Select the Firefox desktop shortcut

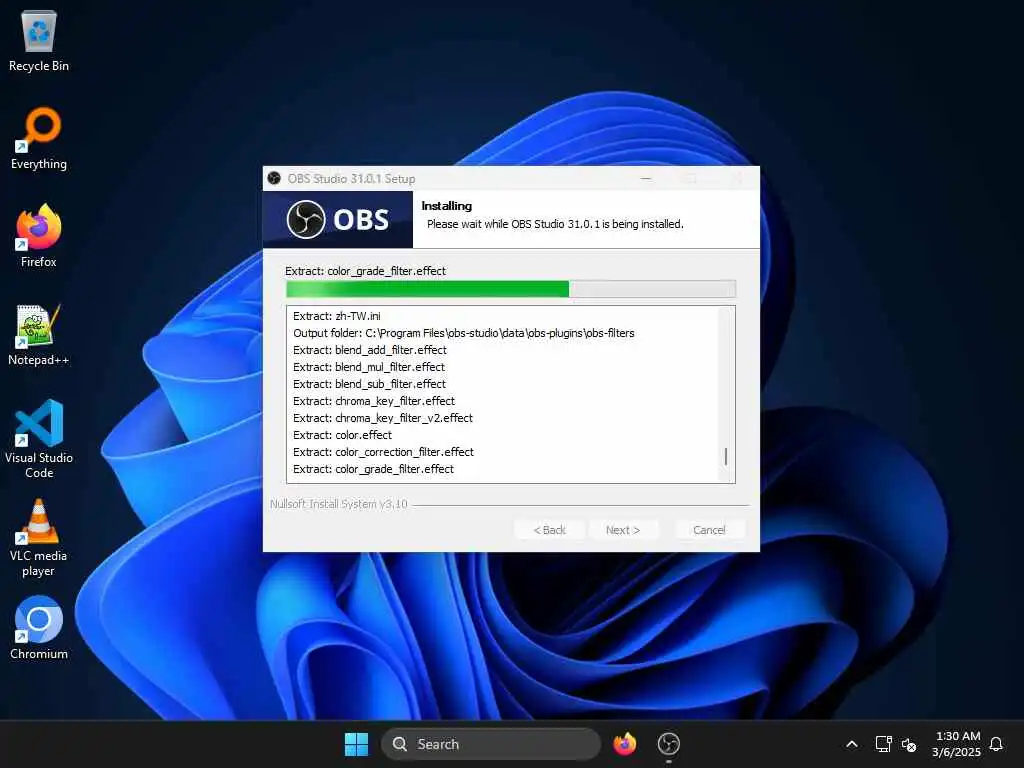tap(39, 236)
